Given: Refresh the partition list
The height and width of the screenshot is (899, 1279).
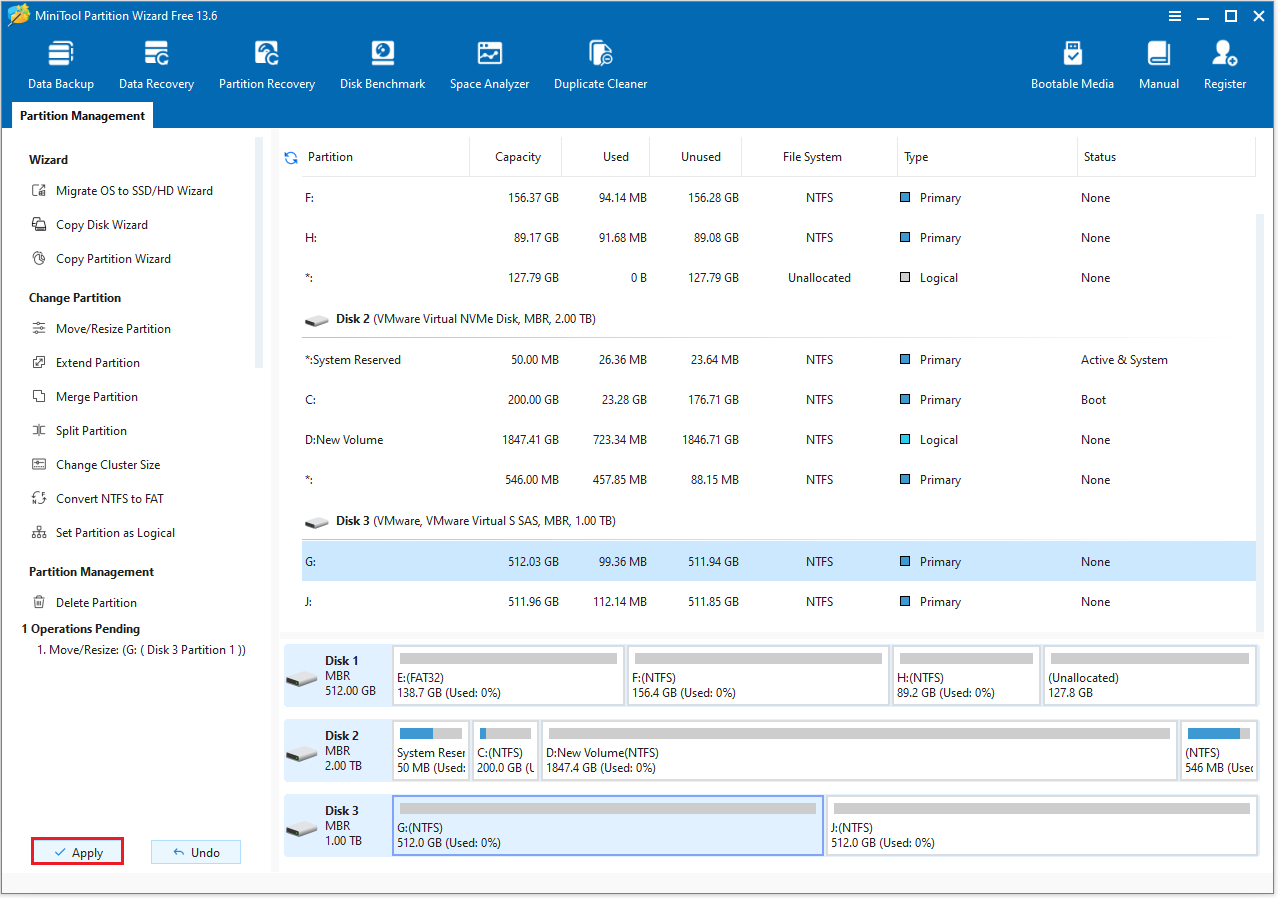Looking at the screenshot, I should tap(289, 156).
